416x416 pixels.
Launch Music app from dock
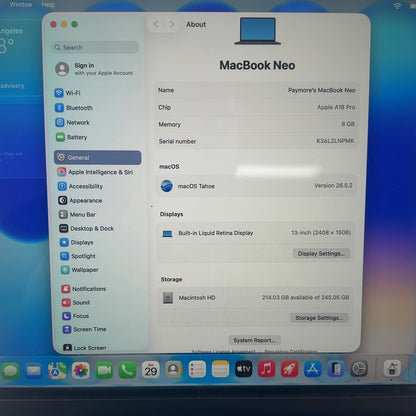266,369
